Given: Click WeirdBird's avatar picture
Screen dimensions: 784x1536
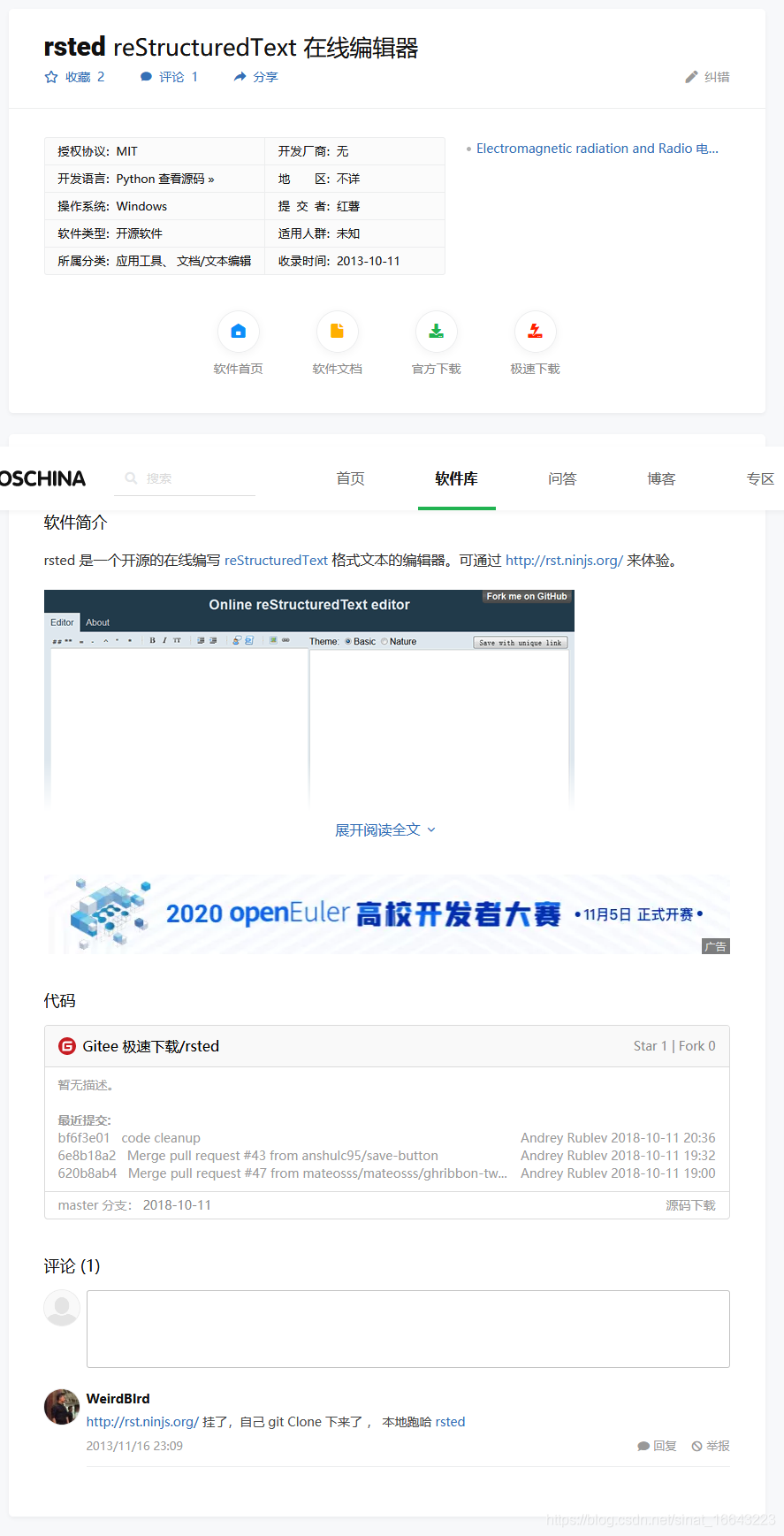Looking at the screenshot, I should [62, 1406].
